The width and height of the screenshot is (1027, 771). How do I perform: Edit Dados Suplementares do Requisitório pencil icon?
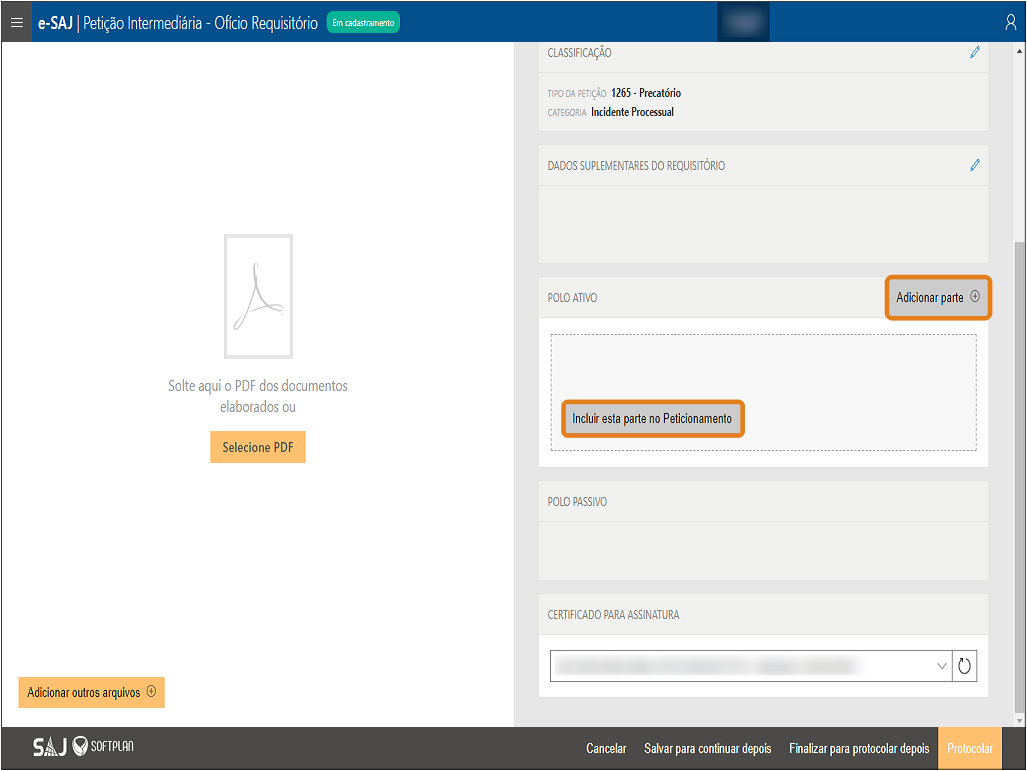point(975,165)
